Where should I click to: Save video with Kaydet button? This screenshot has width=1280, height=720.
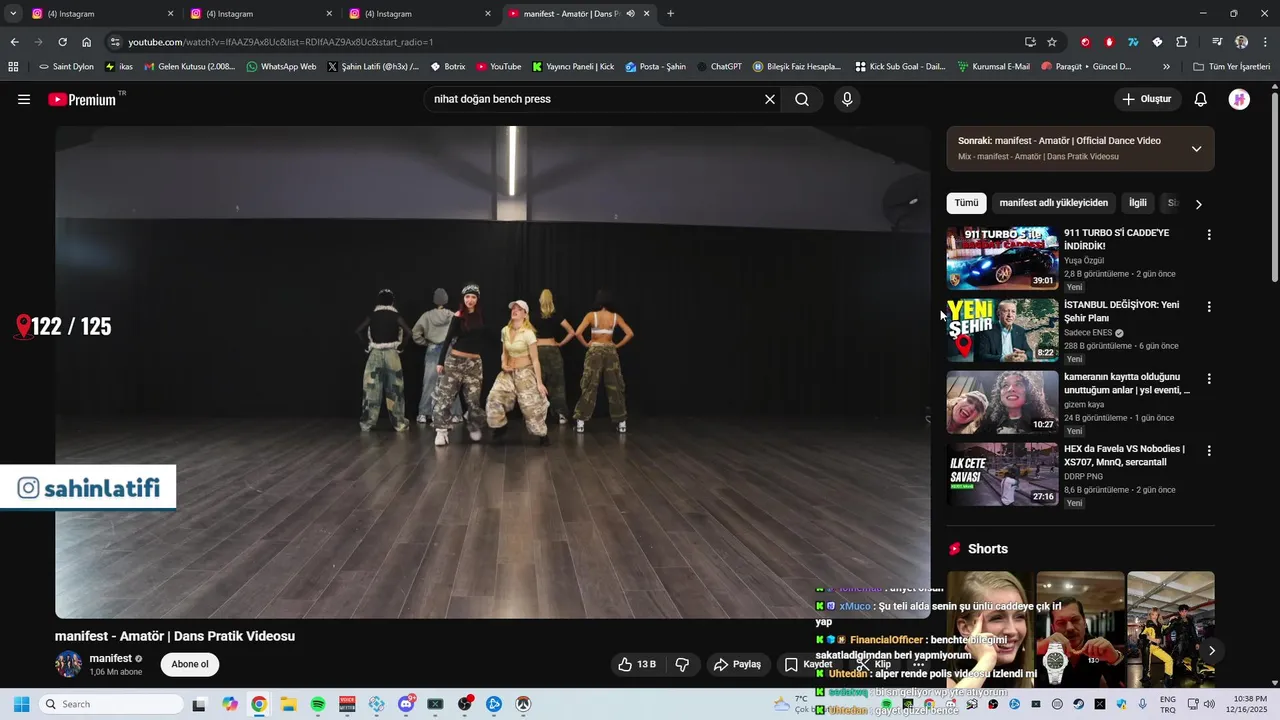808,664
